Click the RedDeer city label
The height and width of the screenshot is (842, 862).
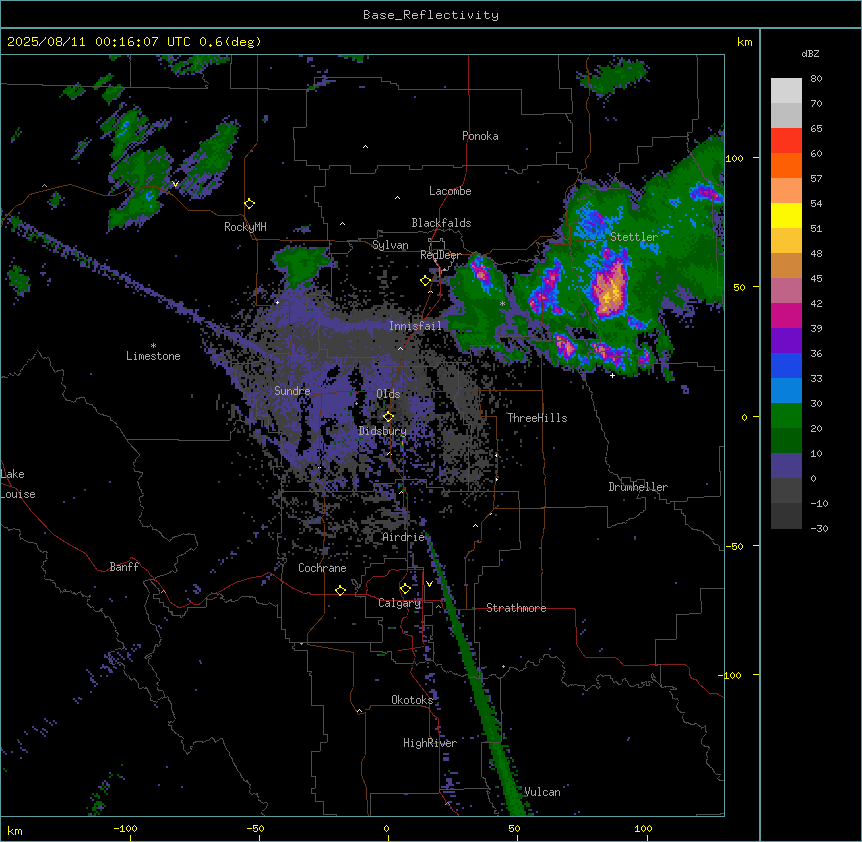pos(440,255)
